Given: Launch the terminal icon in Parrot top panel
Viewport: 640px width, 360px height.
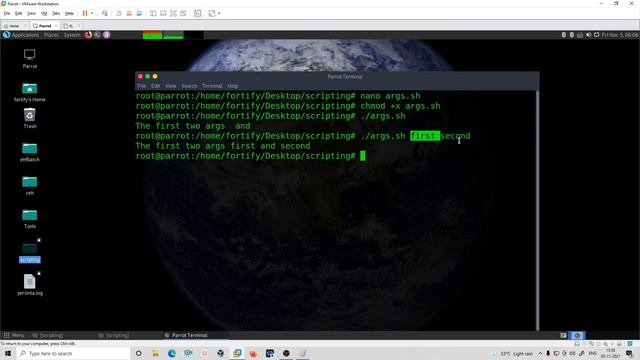Looking at the screenshot, I should click(98, 35).
